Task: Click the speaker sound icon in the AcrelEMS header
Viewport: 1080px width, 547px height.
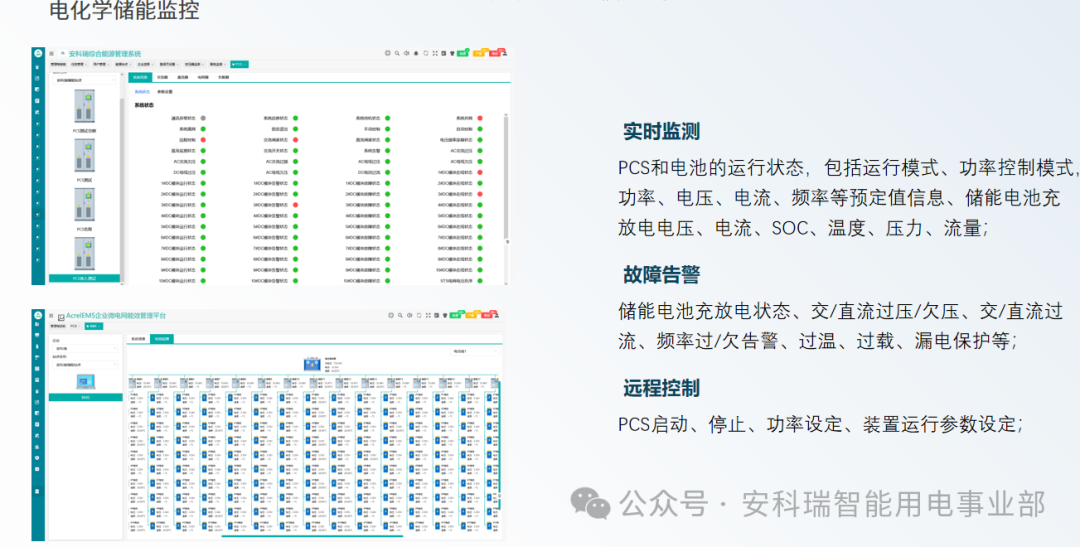Action: pos(410,316)
